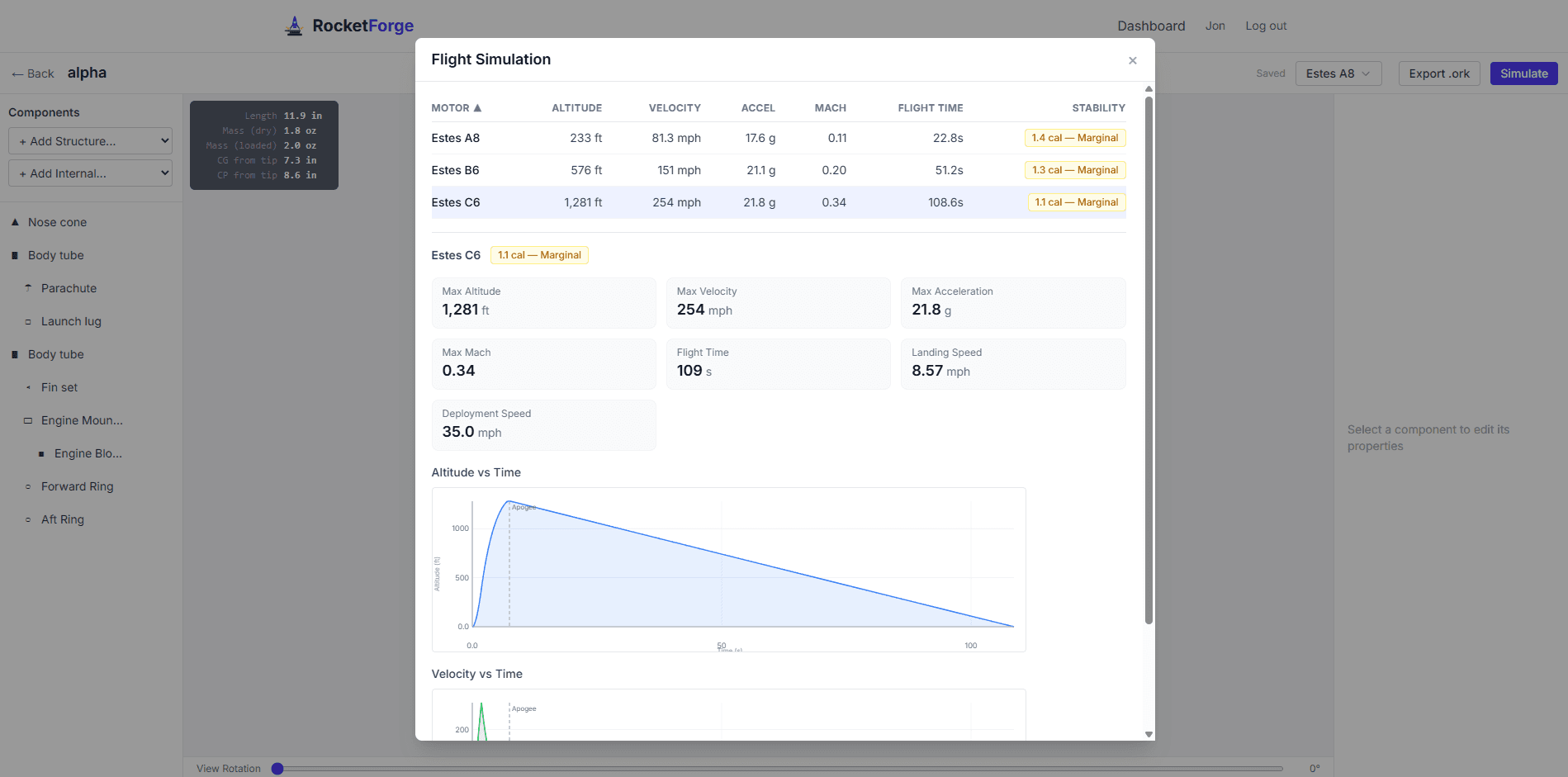Open the Estes A8 motor selector
This screenshot has width=1568, height=777.
coord(1338,73)
